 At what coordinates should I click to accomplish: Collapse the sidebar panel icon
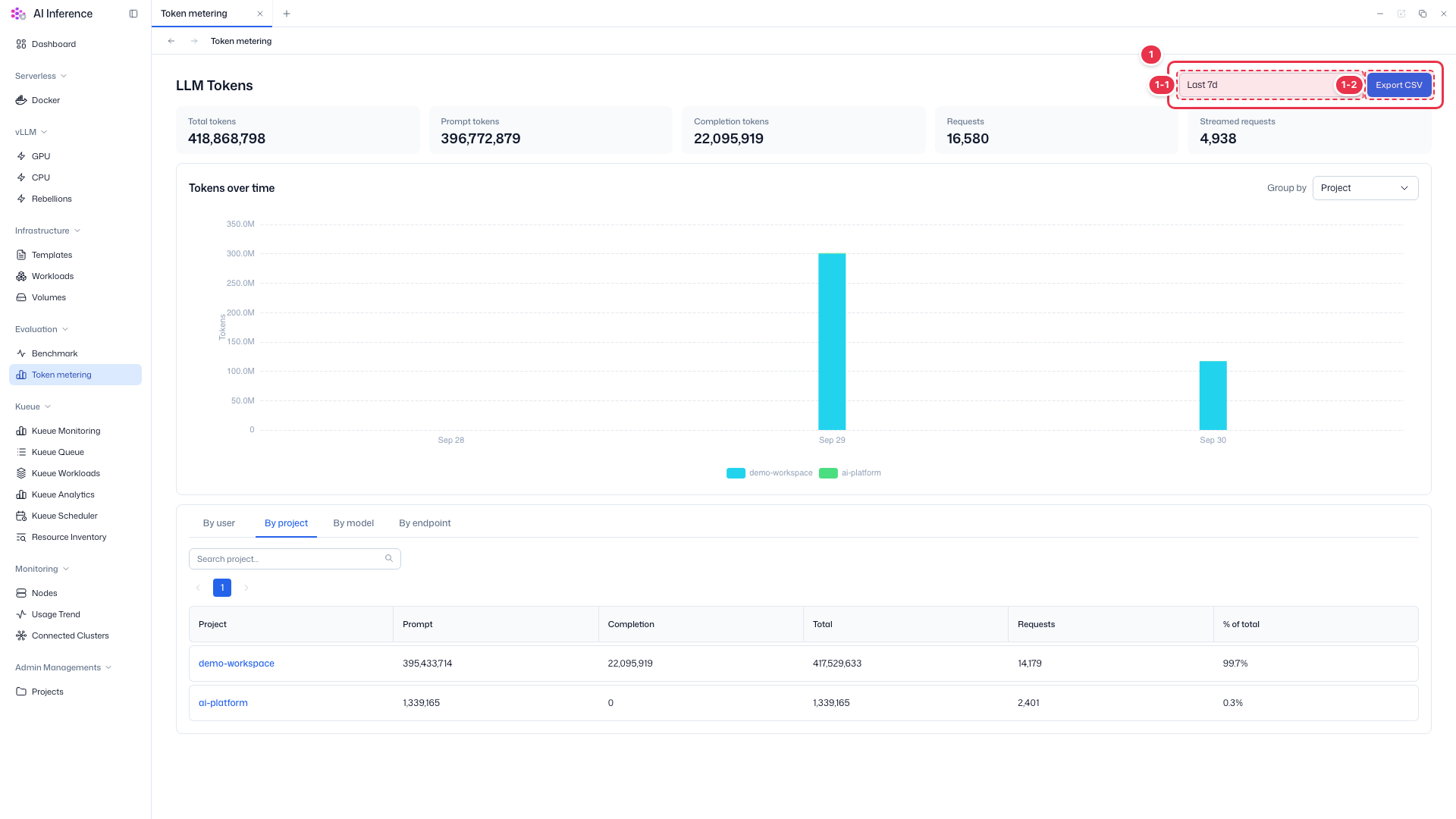[x=133, y=14]
